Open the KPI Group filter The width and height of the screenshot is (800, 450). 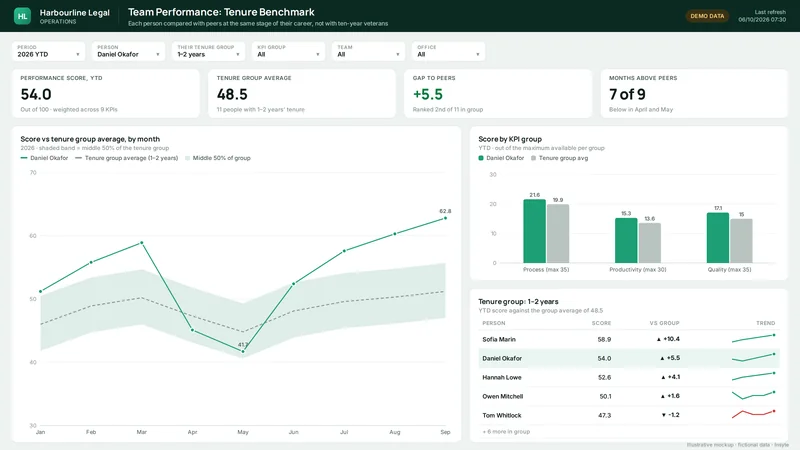[288, 52]
